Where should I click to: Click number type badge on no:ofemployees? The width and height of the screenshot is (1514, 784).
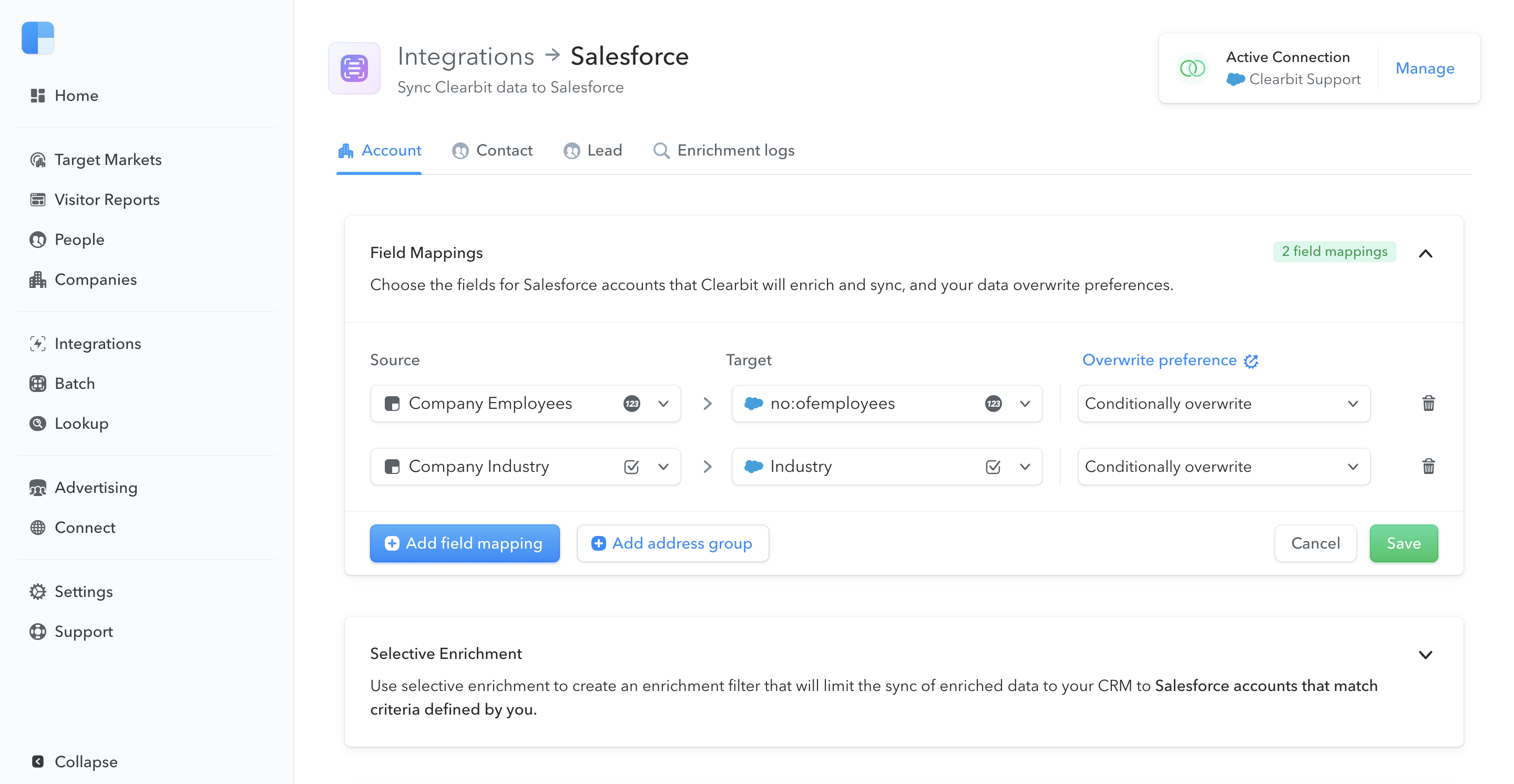993,404
